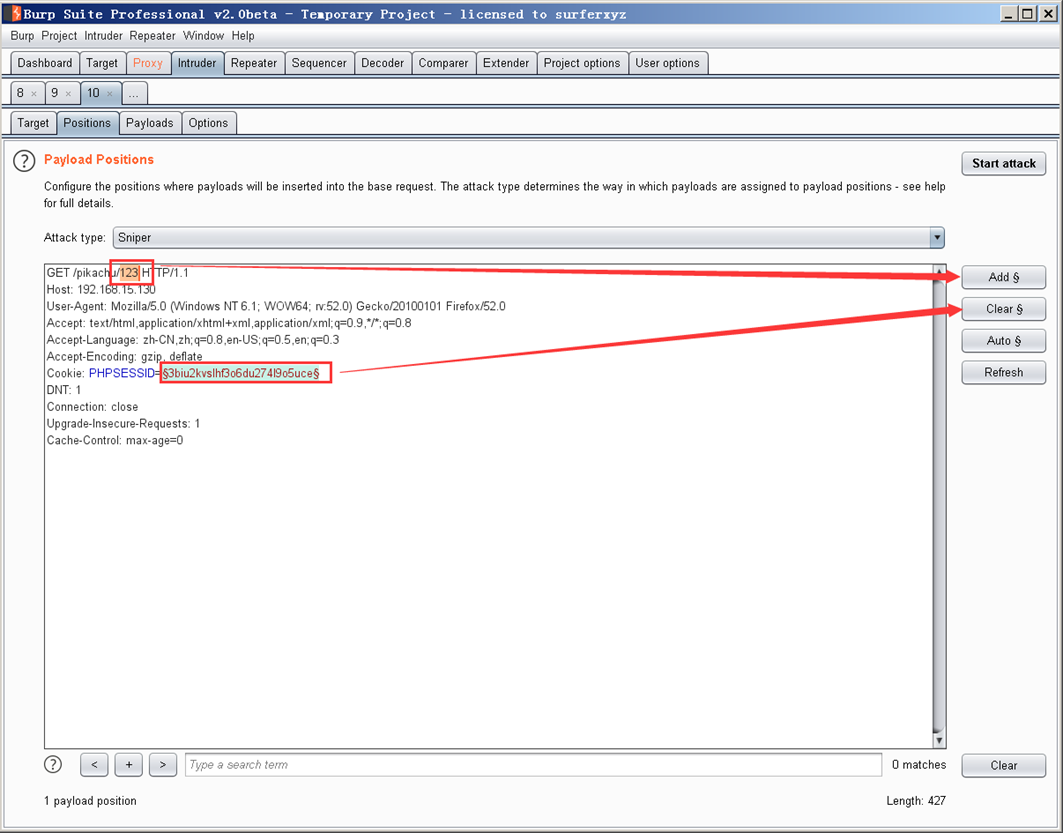Click the PHPSESSID cookie payload value
The height and width of the screenshot is (833, 1063).
click(x=241, y=373)
